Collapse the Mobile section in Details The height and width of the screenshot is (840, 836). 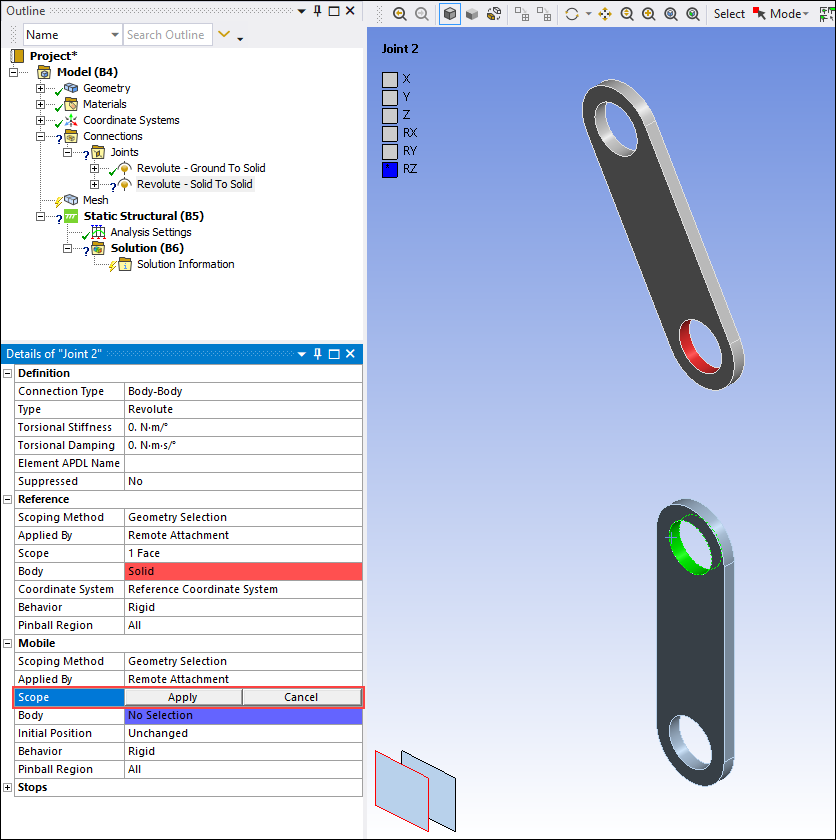[7, 643]
